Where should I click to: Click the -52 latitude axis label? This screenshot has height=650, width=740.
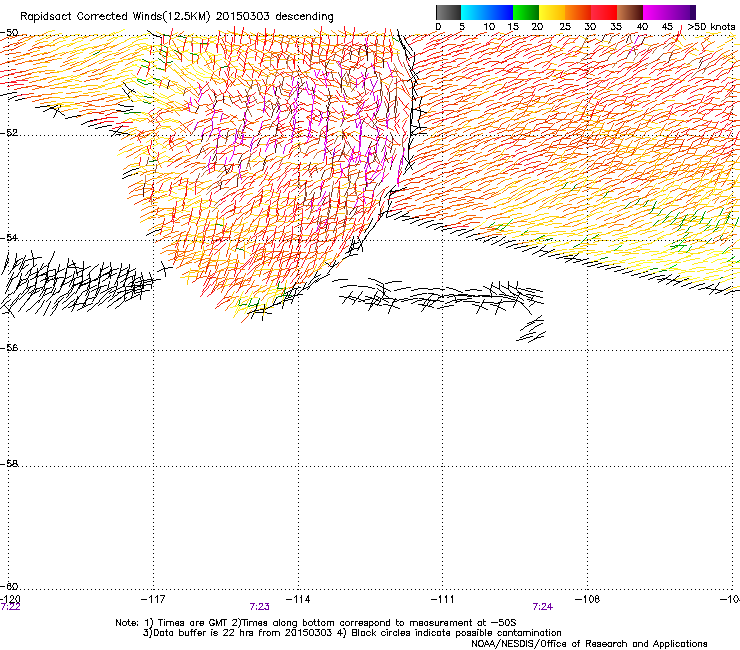tap(9, 132)
